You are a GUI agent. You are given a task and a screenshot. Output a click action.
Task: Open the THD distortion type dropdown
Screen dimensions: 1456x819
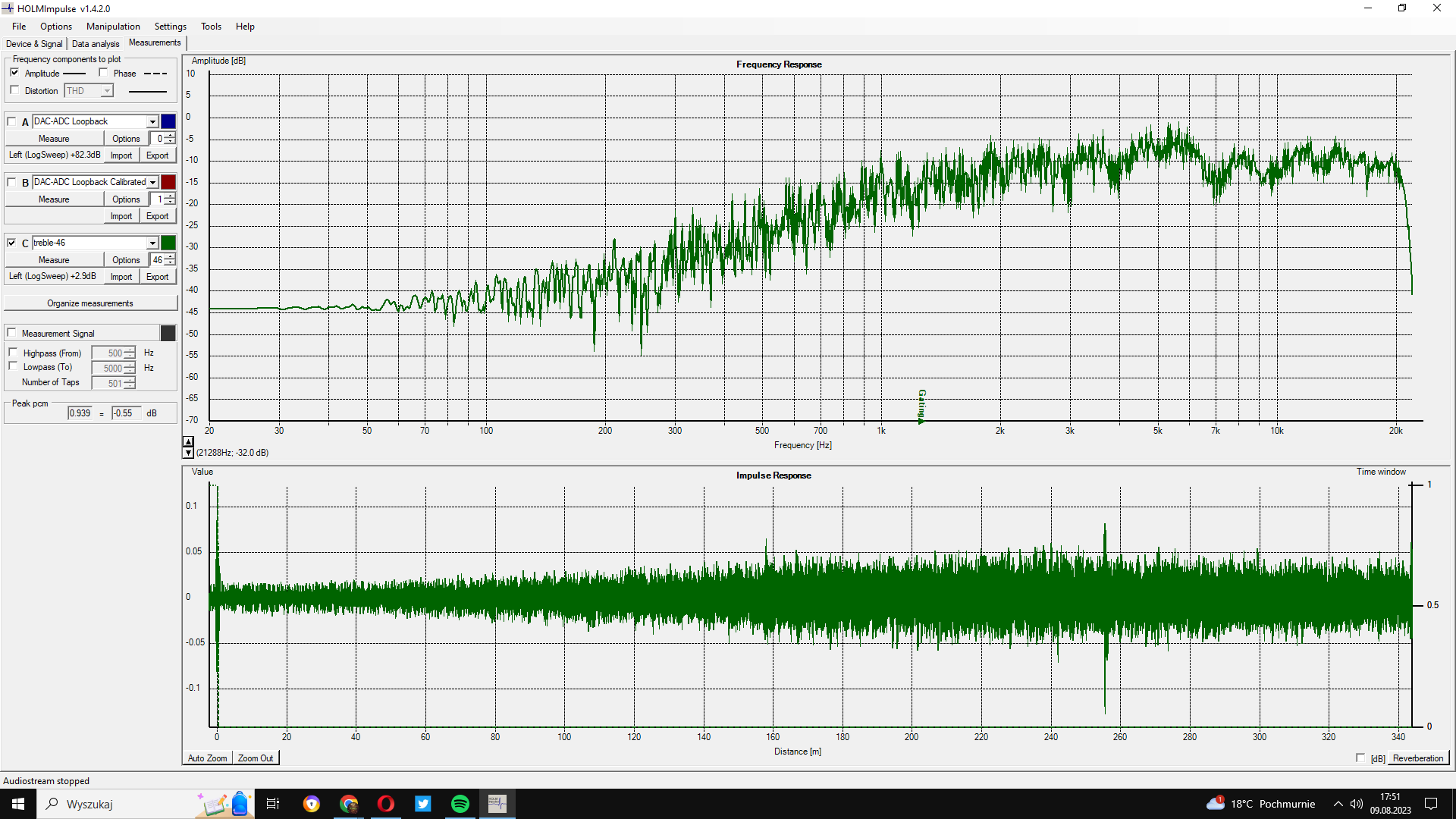[x=107, y=91]
